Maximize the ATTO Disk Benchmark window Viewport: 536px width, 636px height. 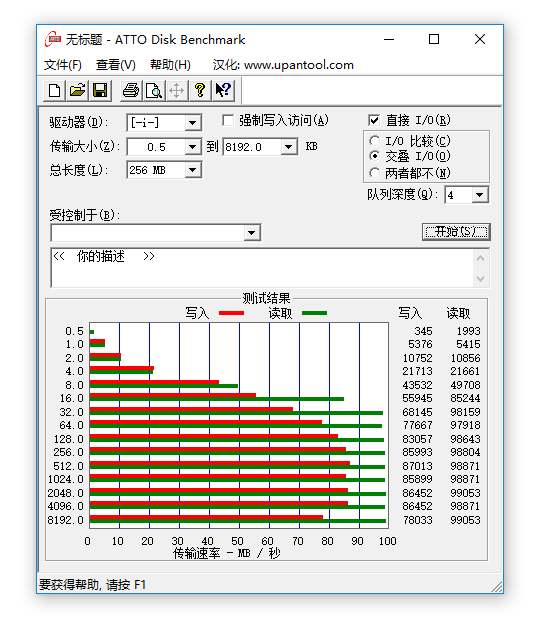click(x=434, y=39)
